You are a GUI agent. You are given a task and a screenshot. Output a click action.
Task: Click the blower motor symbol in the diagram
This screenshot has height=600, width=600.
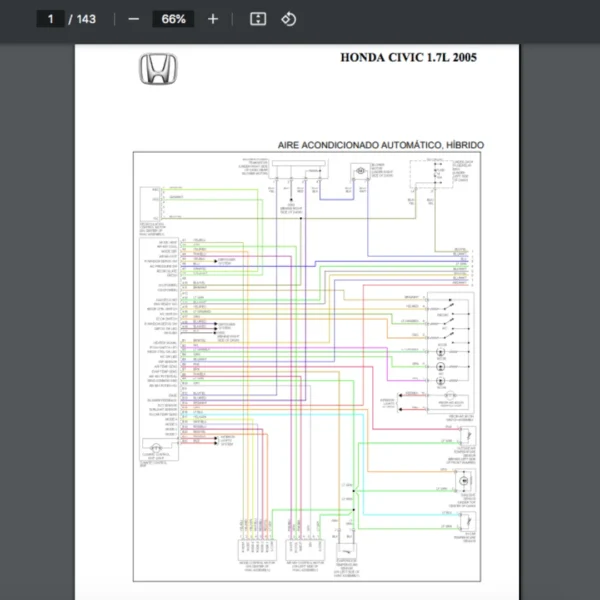359,173
